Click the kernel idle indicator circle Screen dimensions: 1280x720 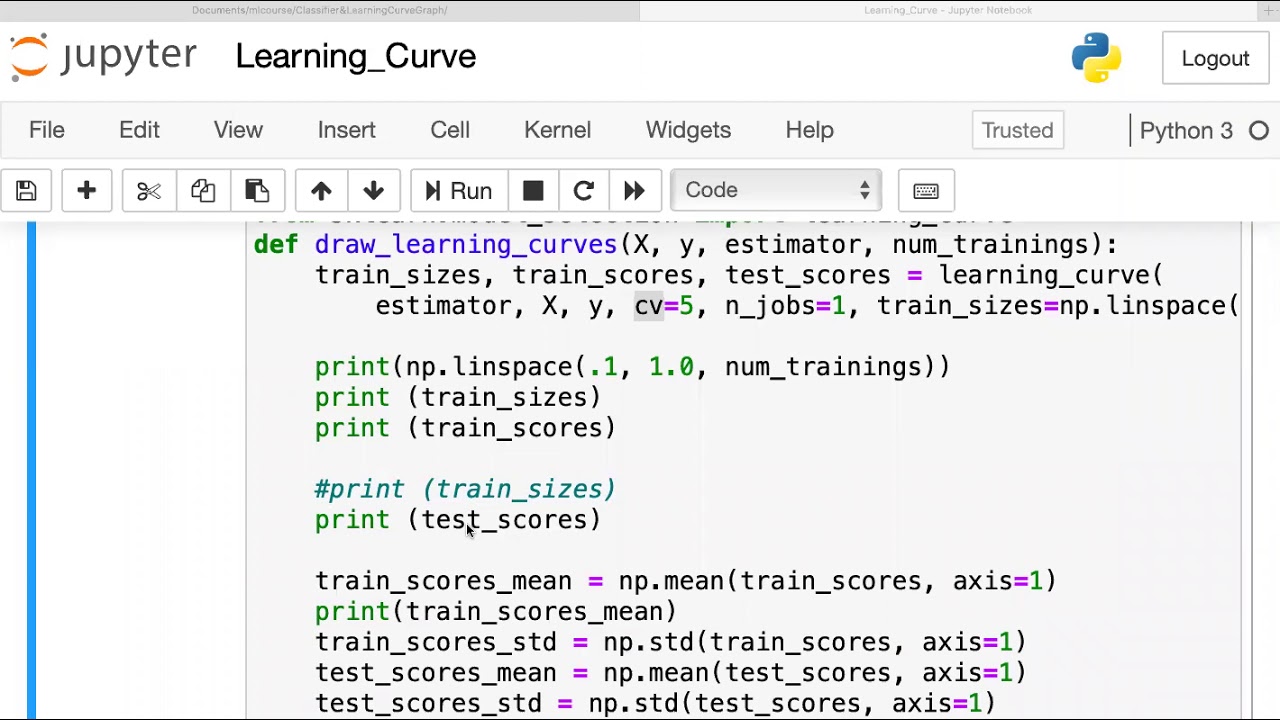(1259, 131)
